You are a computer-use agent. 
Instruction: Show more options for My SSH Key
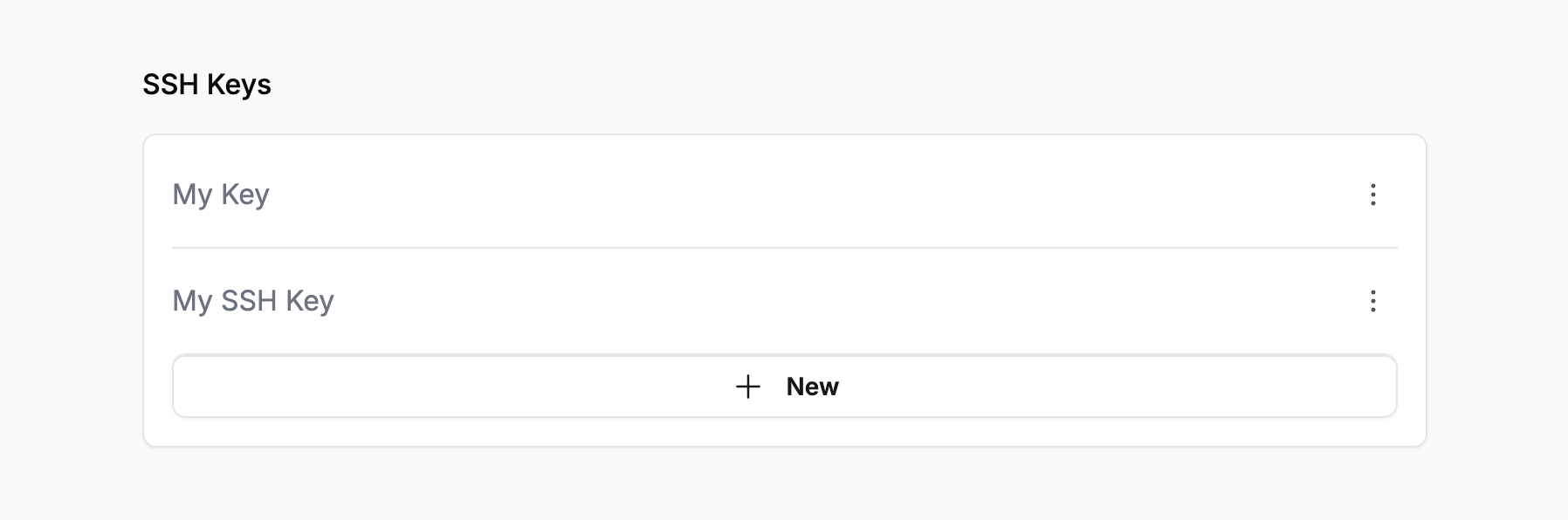[x=1372, y=301]
